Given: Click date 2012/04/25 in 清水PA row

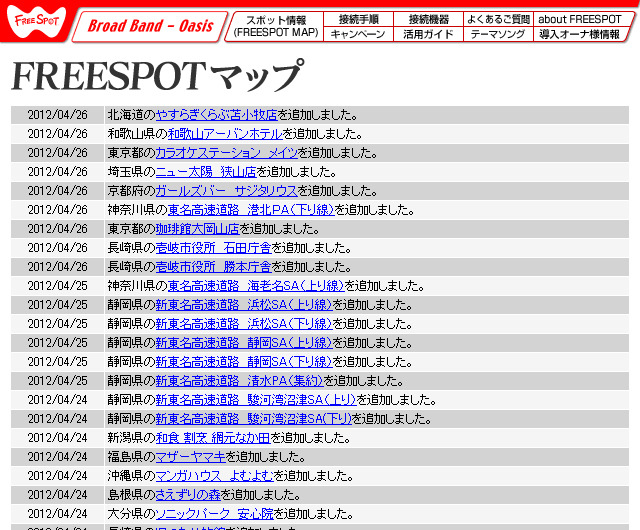Looking at the screenshot, I should pos(58,381).
